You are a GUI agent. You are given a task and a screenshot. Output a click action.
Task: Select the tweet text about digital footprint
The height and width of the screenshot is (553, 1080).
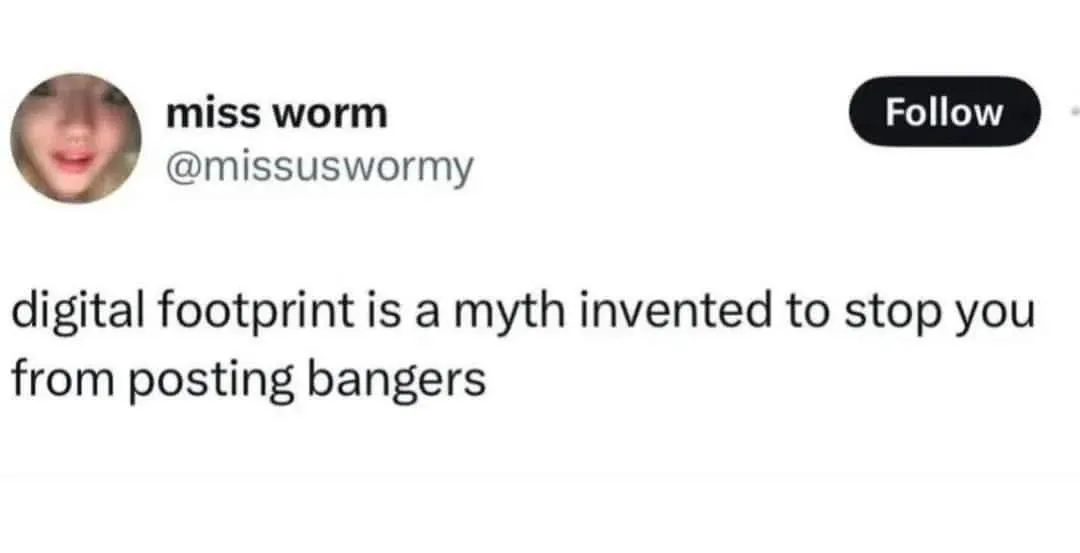point(523,345)
